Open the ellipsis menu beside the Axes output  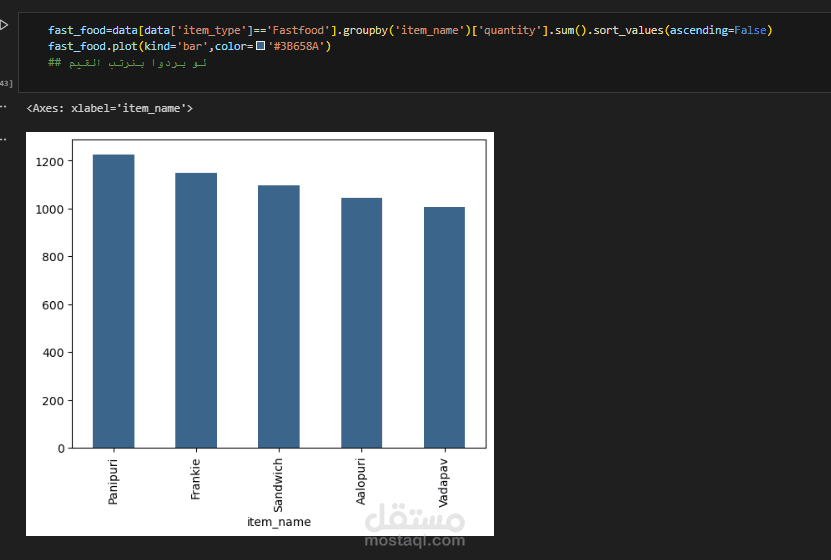[x=3, y=107]
